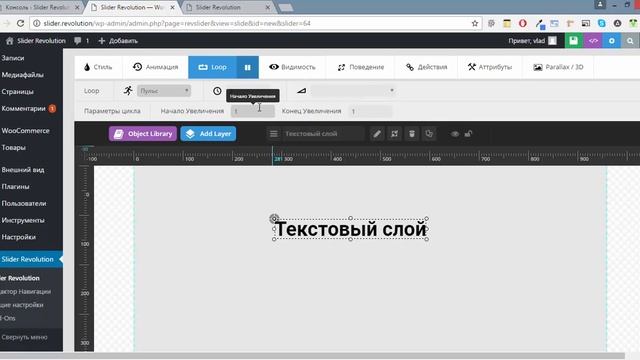The width and height of the screenshot is (640, 360).
Task: Open the Анимация tab
Action: (156, 67)
